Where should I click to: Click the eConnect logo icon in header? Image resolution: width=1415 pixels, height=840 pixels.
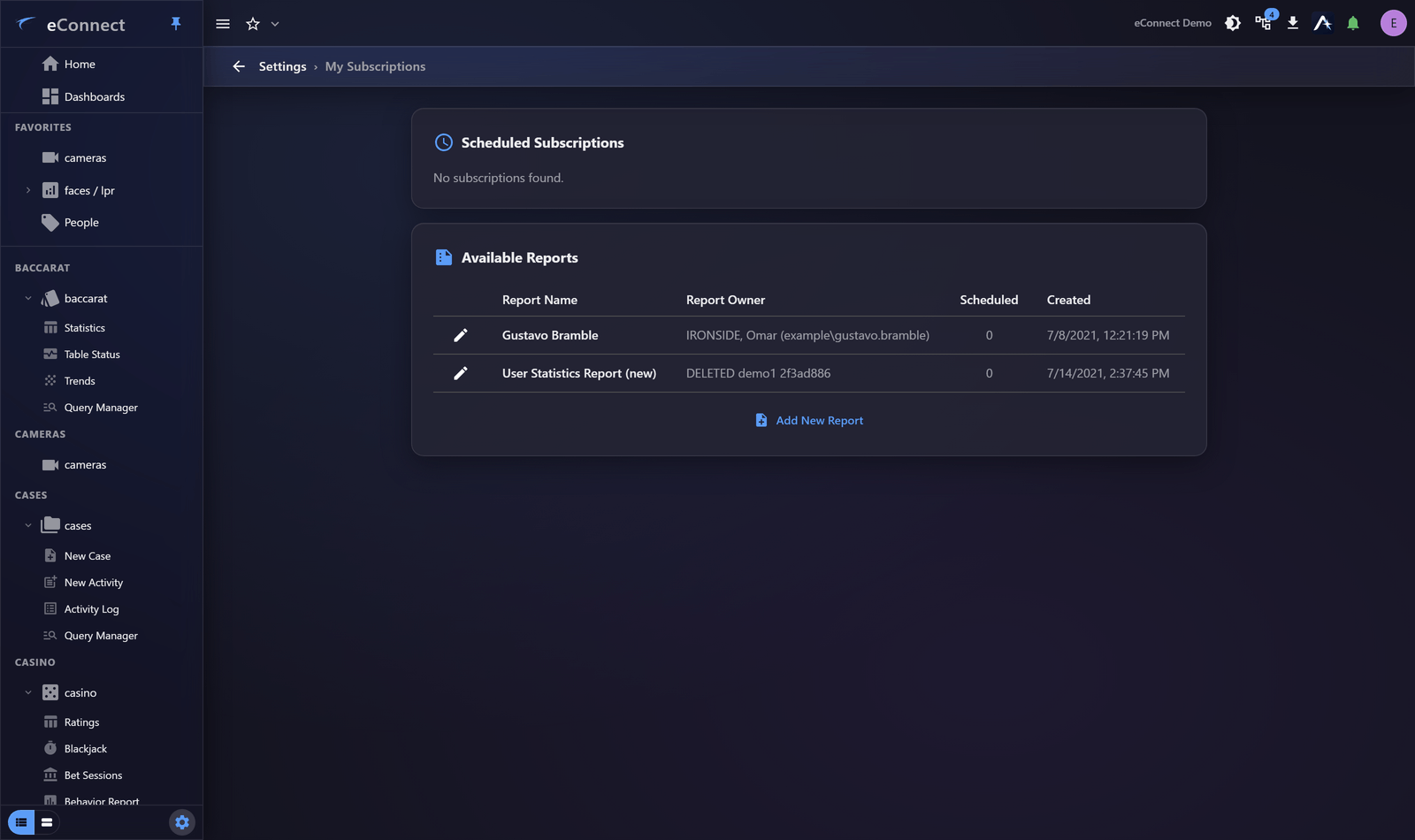point(1323,23)
